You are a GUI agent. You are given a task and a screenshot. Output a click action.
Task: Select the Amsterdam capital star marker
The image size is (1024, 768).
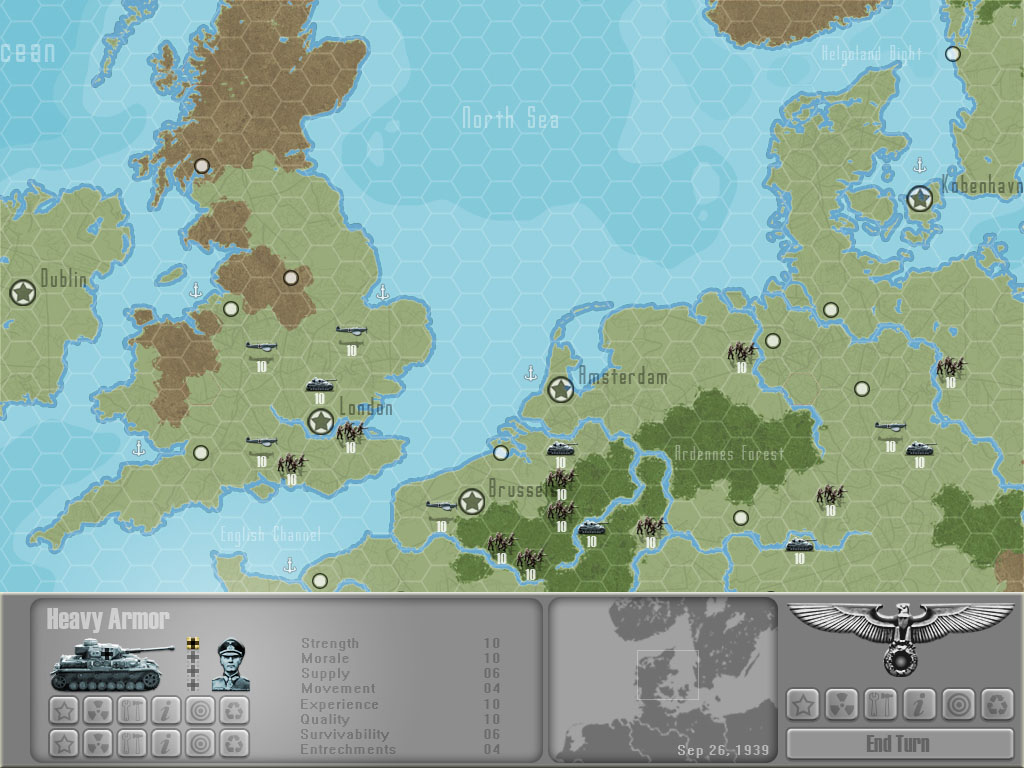pyautogui.click(x=560, y=389)
